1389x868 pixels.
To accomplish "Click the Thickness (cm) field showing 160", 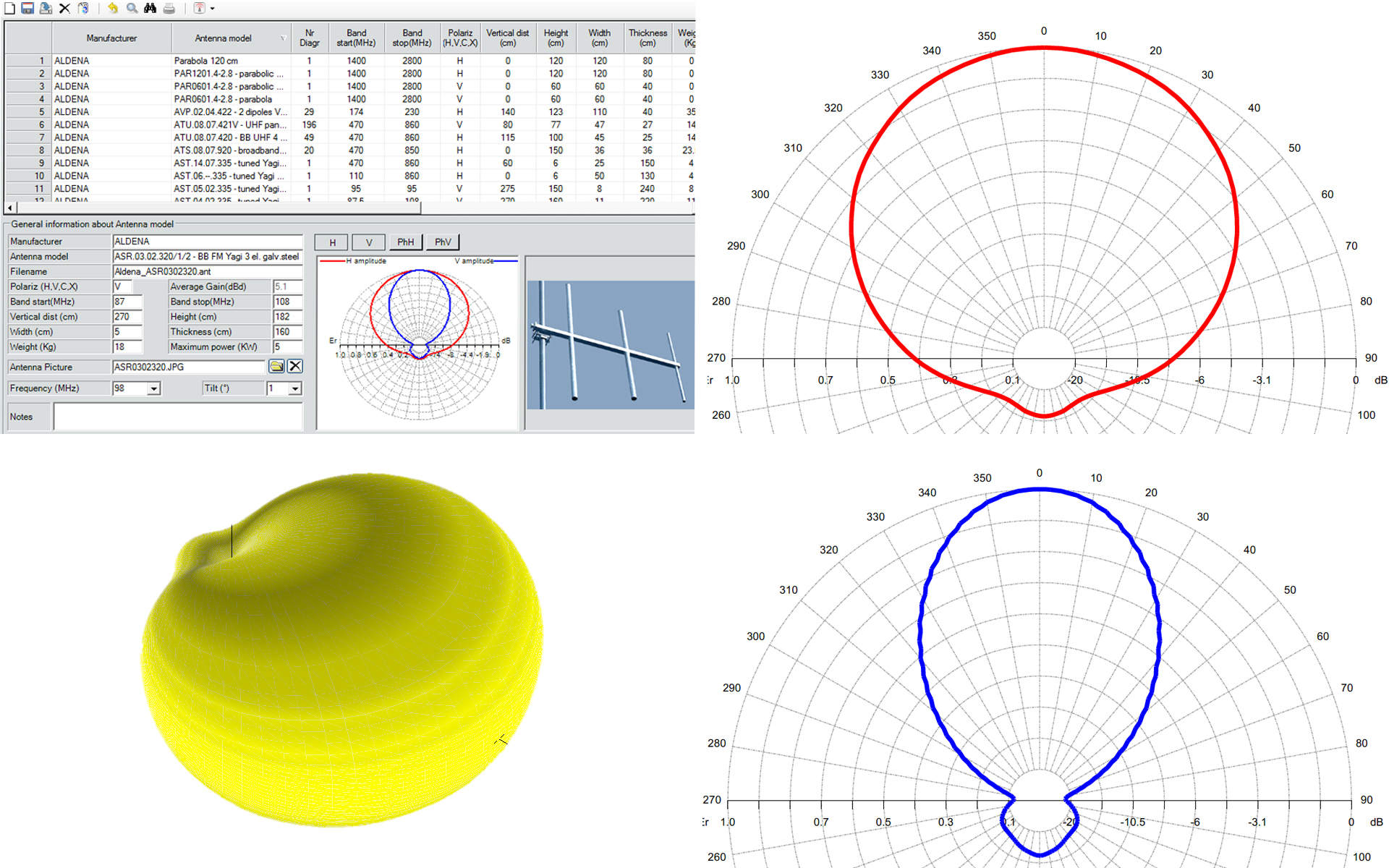I will (x=287, y=333).
